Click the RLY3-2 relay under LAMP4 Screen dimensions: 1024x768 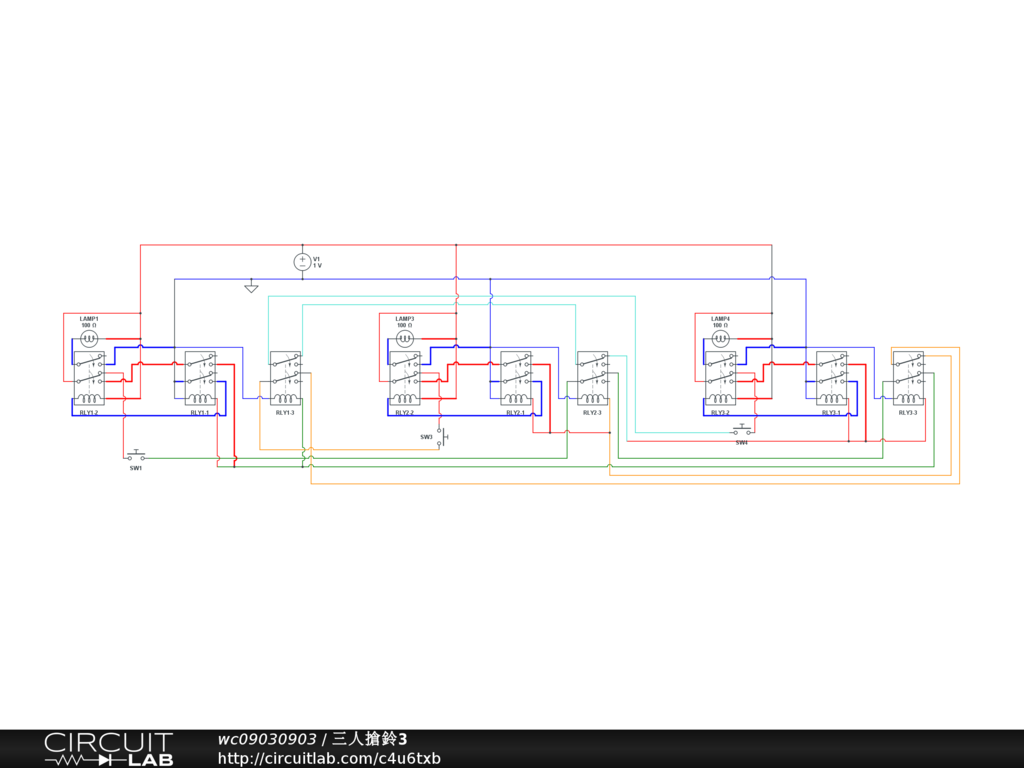(720, 379)
